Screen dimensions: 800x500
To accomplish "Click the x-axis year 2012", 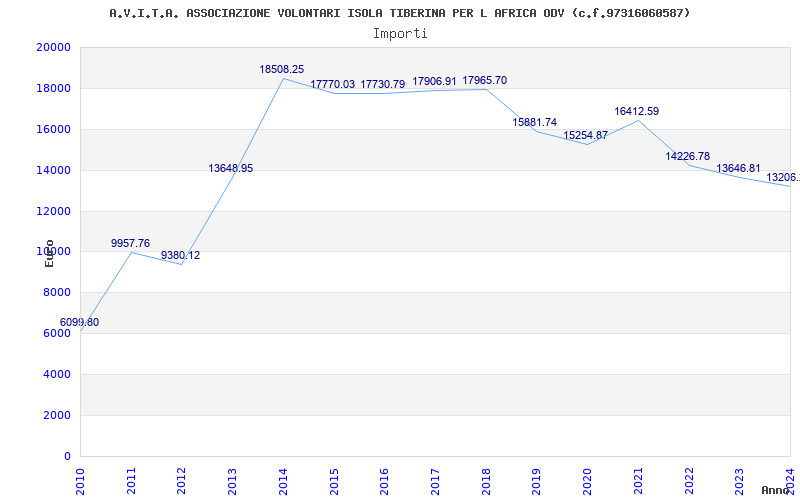I will [x=181, y=481].
